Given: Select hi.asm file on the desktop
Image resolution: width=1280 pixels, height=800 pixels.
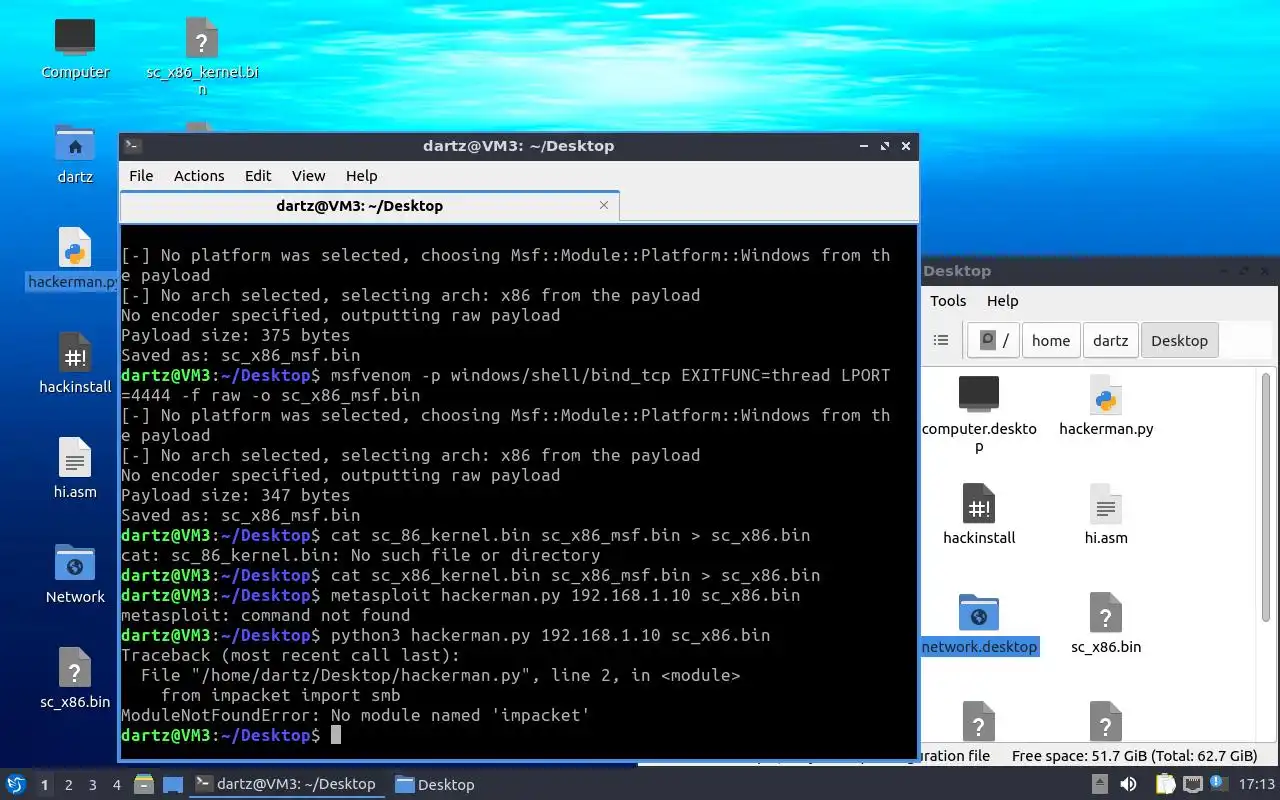Looking at the screenshot, I should (75, 469).
